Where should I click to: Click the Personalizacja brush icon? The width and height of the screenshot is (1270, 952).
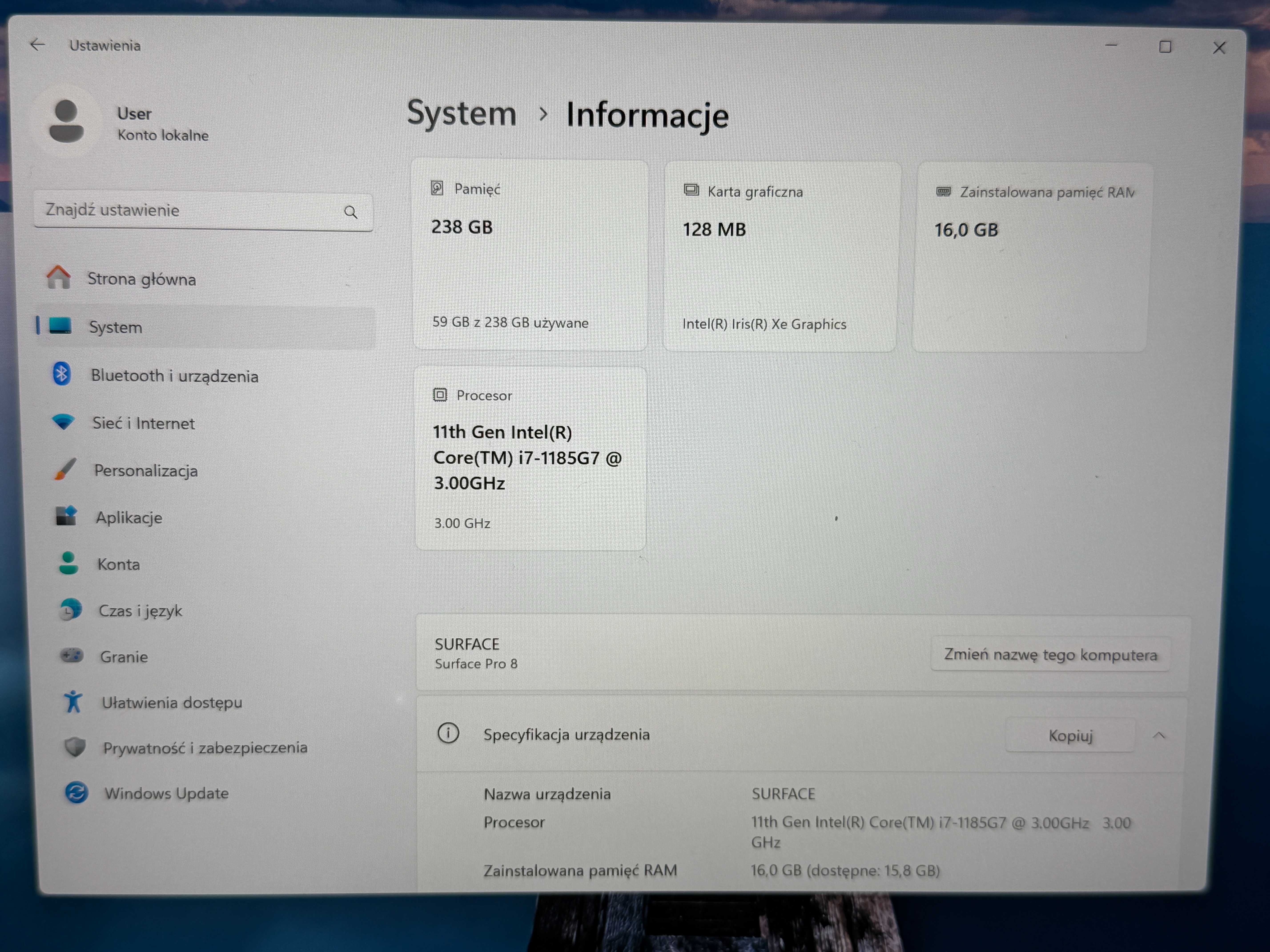tap(65, 469)
